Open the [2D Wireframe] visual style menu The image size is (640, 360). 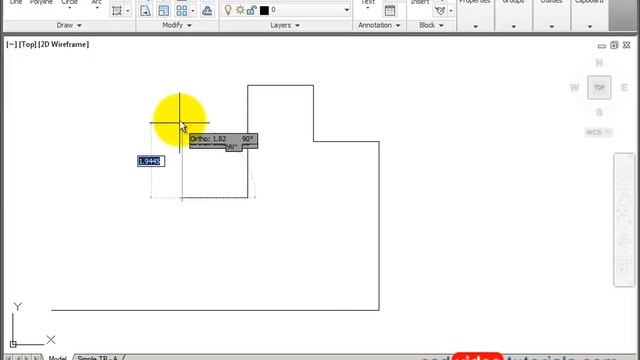(63, 44)
